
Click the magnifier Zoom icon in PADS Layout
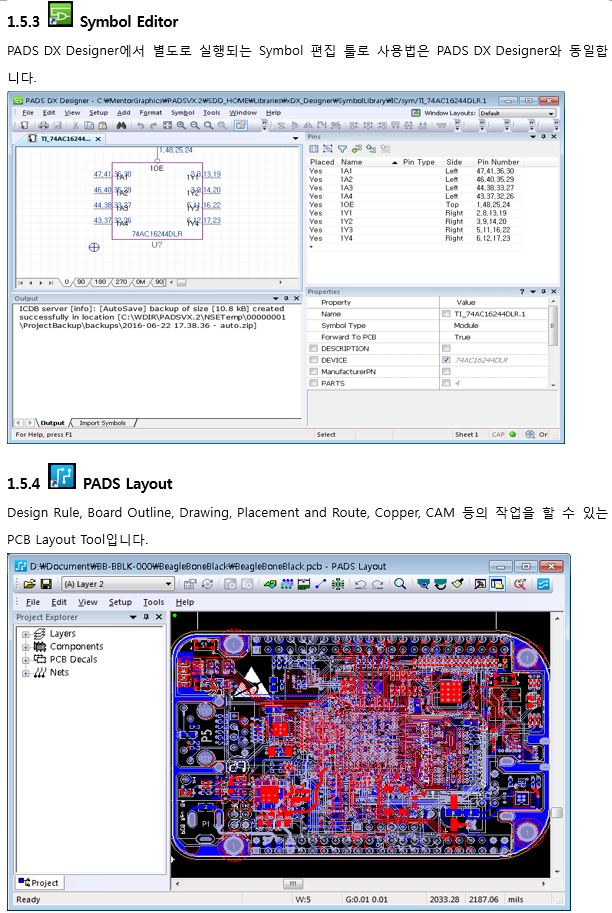pyautogui.click(x=400, y=584)
